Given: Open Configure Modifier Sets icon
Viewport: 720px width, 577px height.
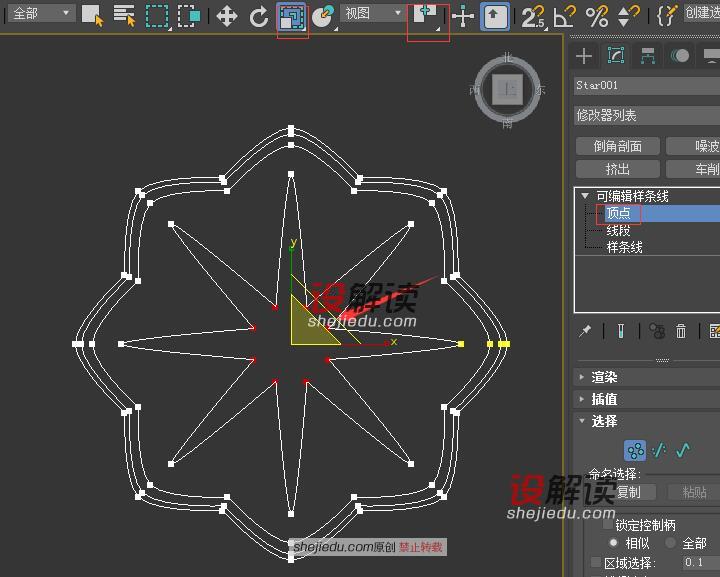Looking at the screenshot, I should pos(714,331).
